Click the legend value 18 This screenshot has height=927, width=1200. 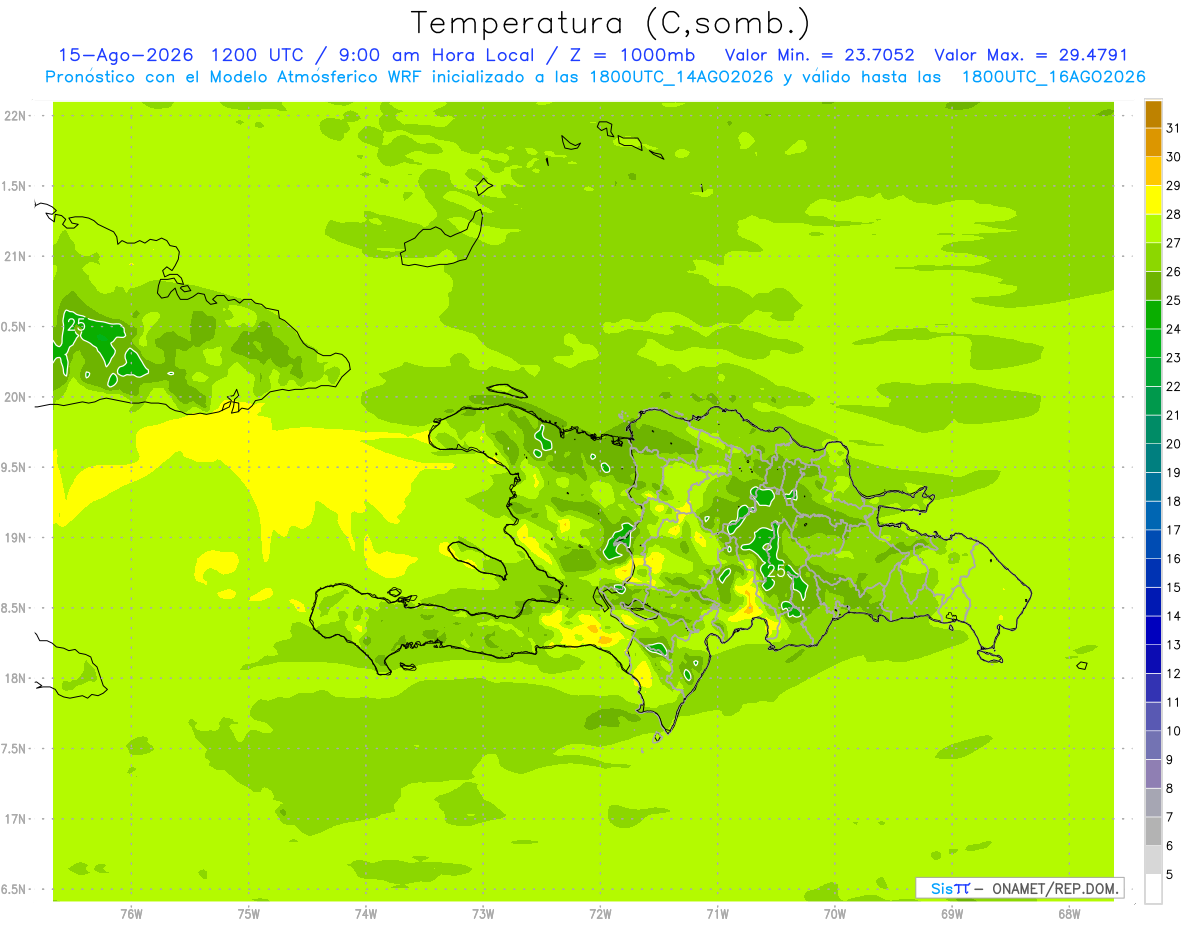pyautogui.click(x=1174, y=501)
